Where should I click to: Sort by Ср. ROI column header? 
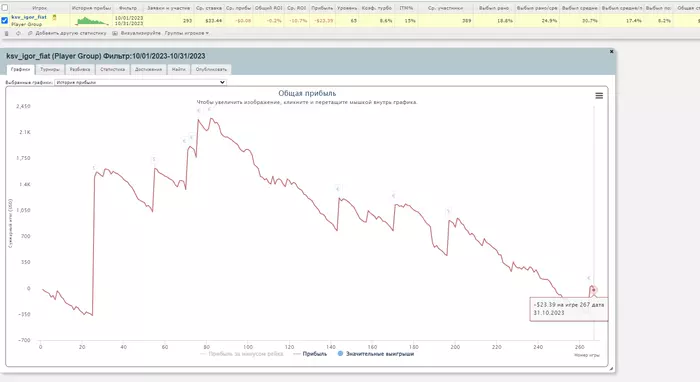click(x=296, y=8)
